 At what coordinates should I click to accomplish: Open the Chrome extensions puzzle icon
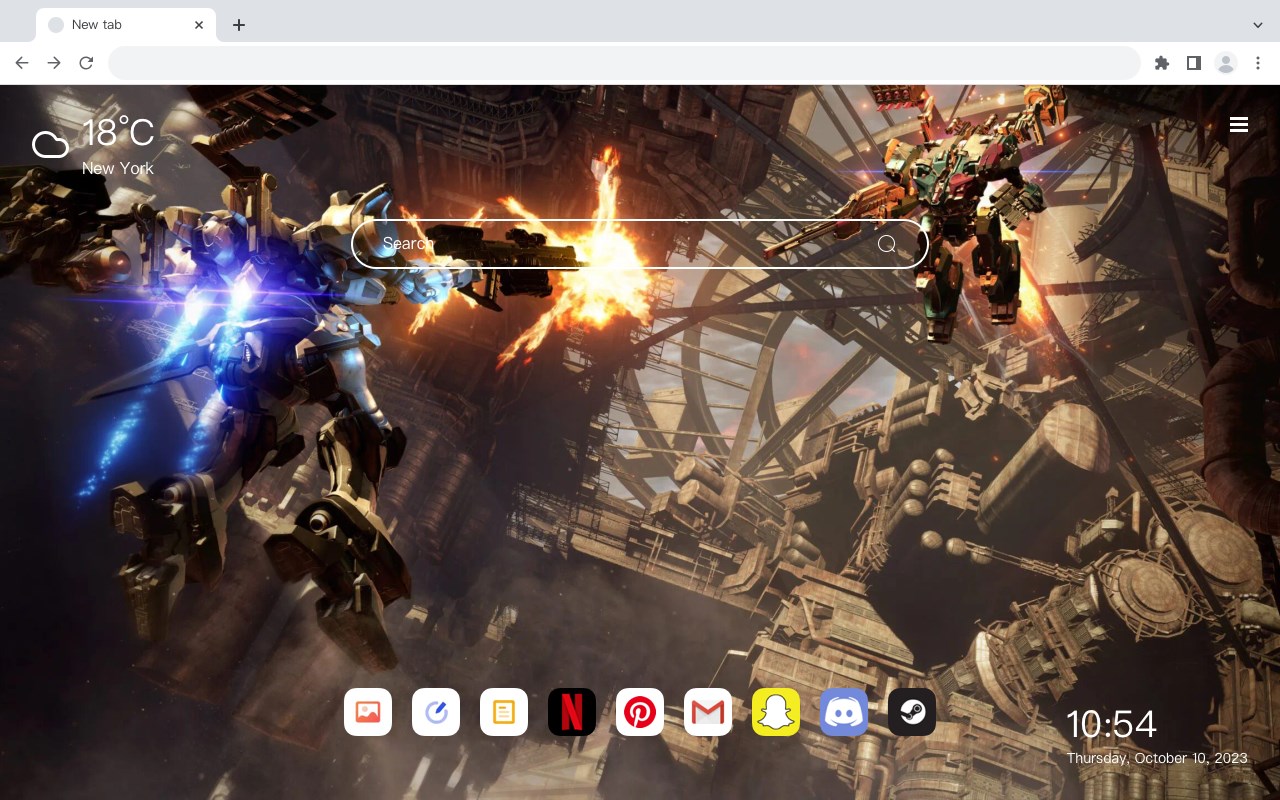coord(1161,63)
